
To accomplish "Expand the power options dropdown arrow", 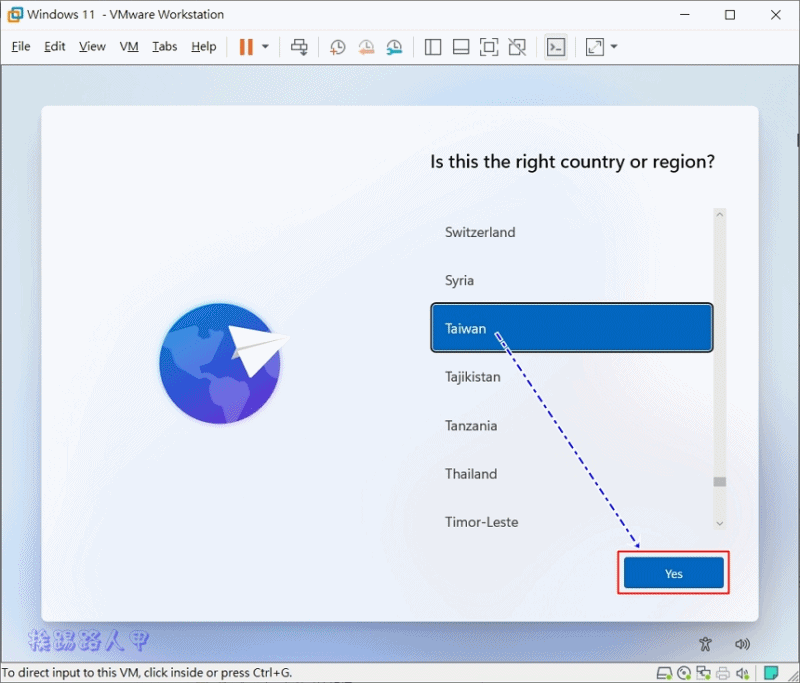I will [265, 47].
